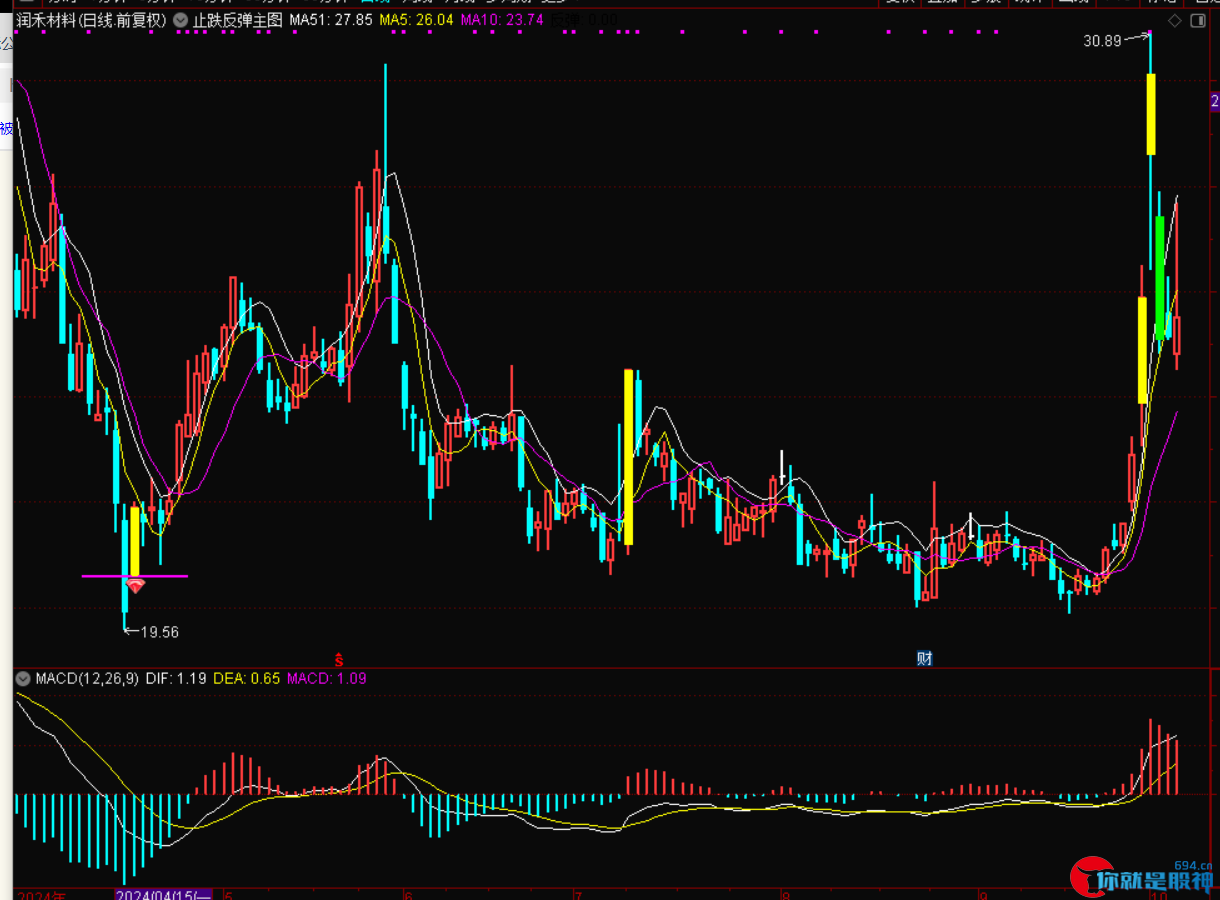
Task: Click the 润禾材料(日线.前复权) title
Action: (91, 19)
